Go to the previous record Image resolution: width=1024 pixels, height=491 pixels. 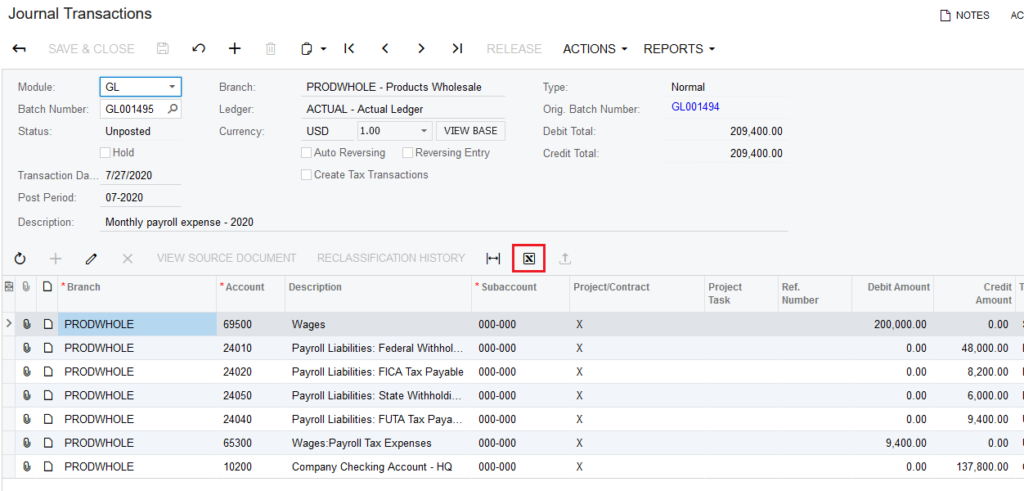pyautogui.click(x=385, y=49)
